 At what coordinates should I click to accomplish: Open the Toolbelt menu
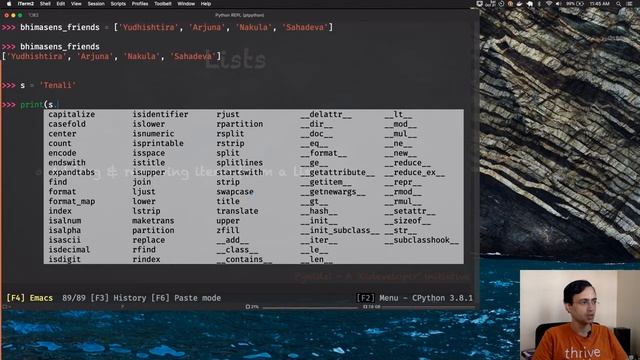click(x=163, y=4)
